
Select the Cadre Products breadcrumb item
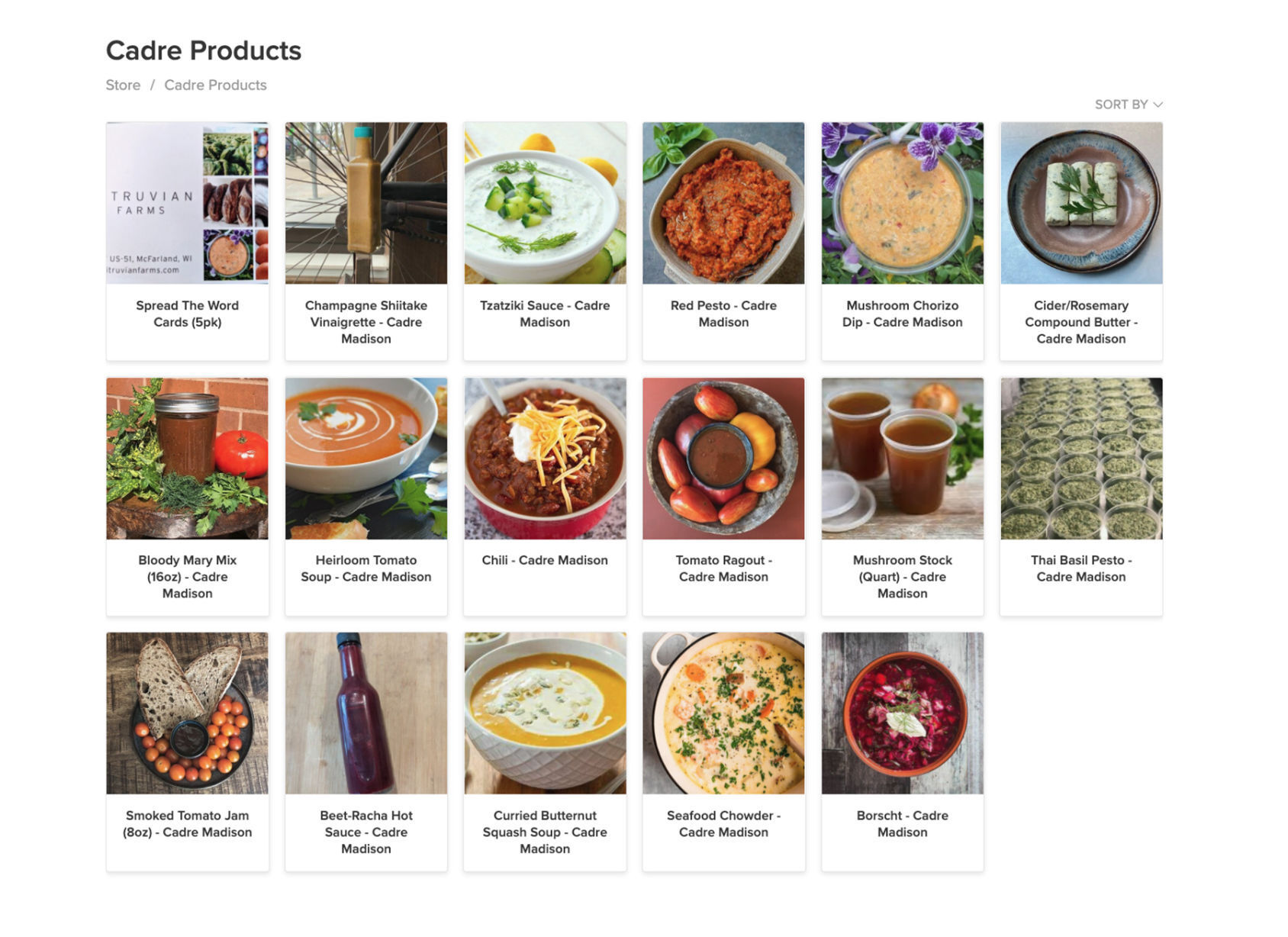[x=214, y=85]
